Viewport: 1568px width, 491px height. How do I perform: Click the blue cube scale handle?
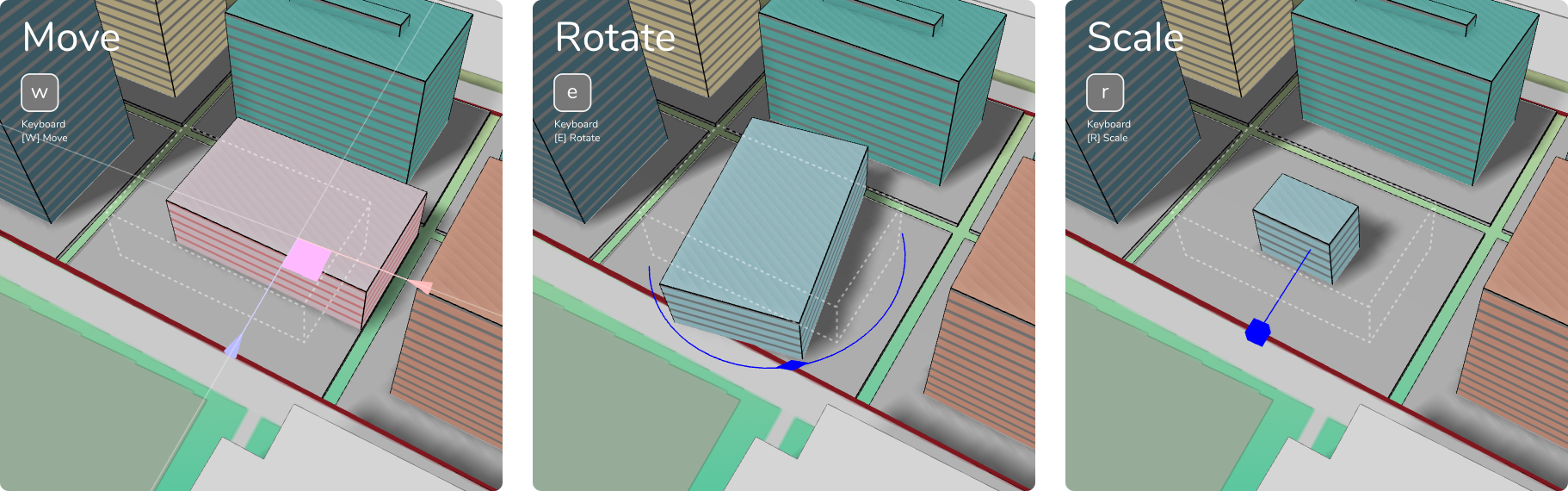(x=1257, y=332)
